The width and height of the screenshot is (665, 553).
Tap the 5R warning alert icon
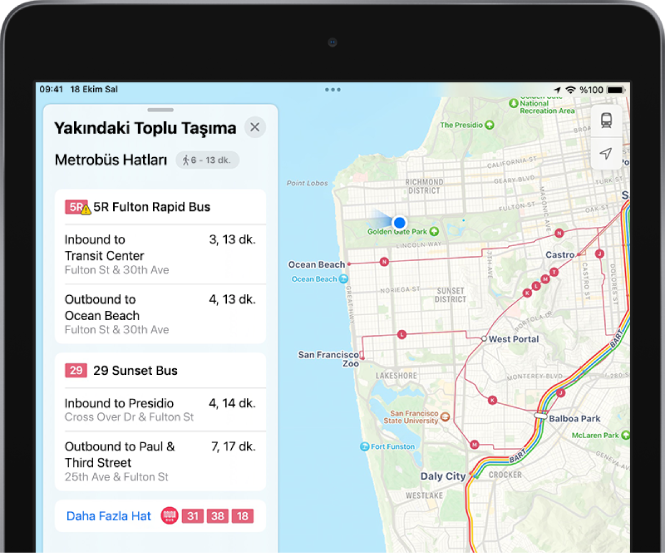(x=86, y=209)
